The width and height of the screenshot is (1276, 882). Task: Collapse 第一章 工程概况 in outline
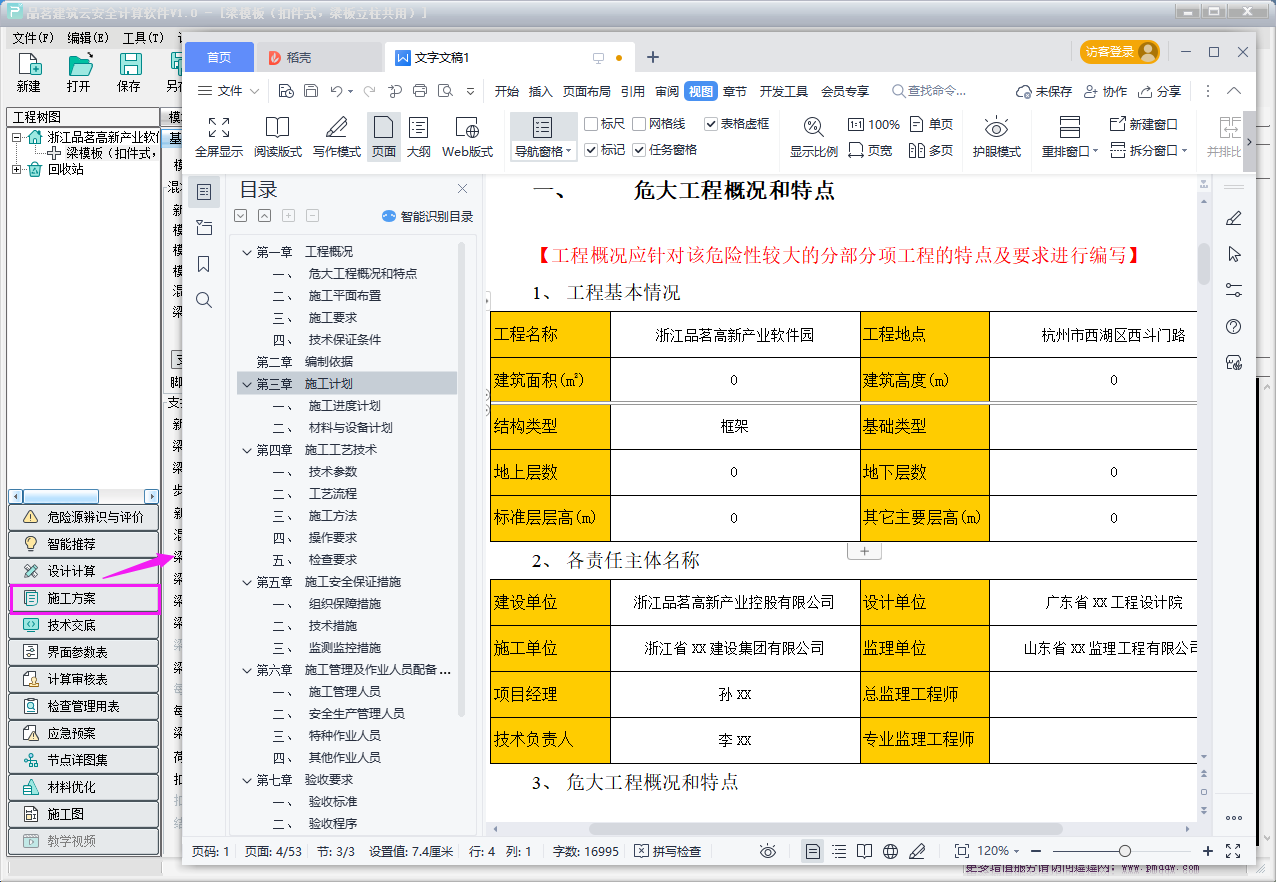pos(247,252)
